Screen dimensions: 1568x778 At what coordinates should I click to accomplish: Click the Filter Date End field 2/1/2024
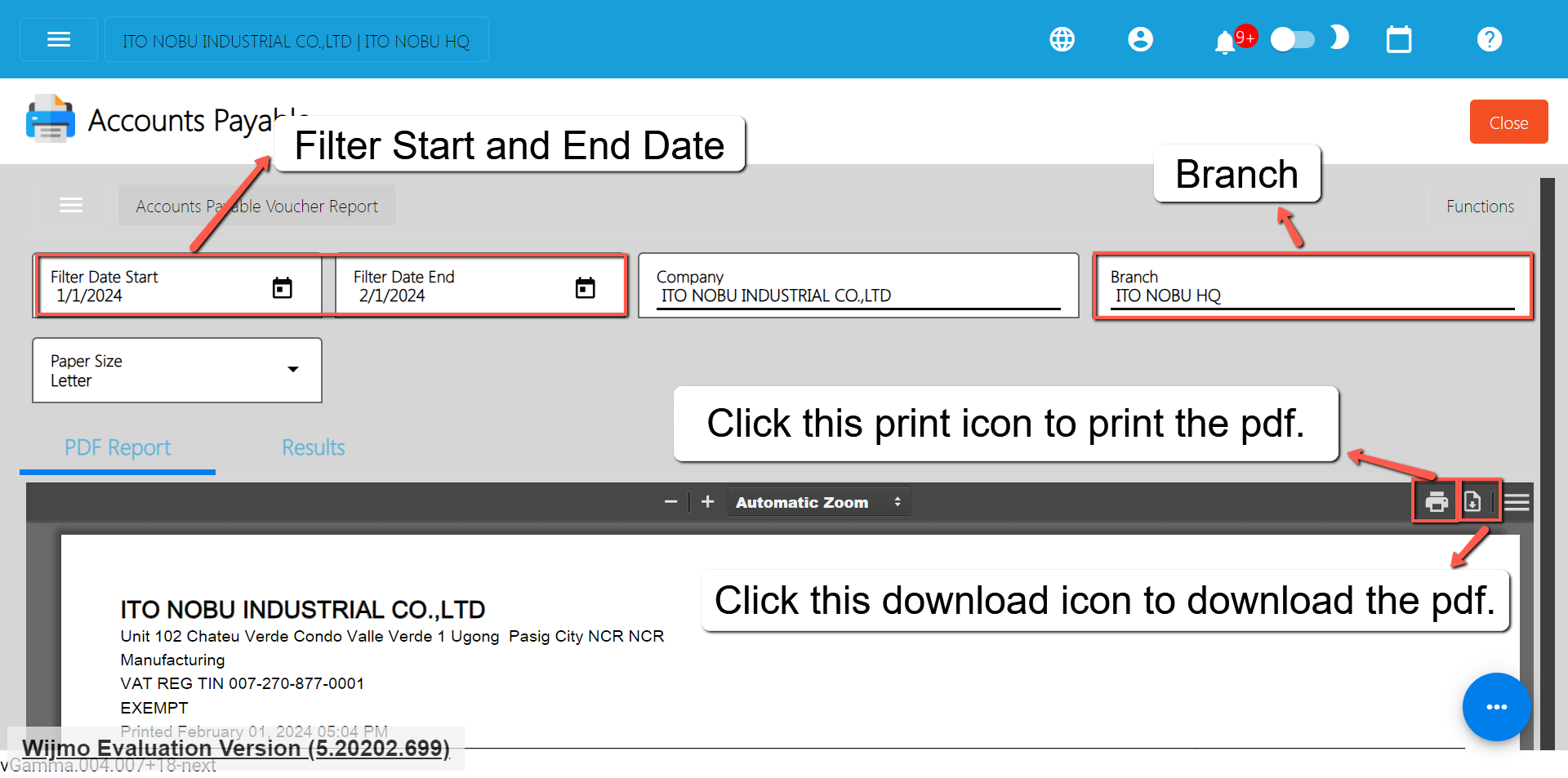[x=481, y=286]
